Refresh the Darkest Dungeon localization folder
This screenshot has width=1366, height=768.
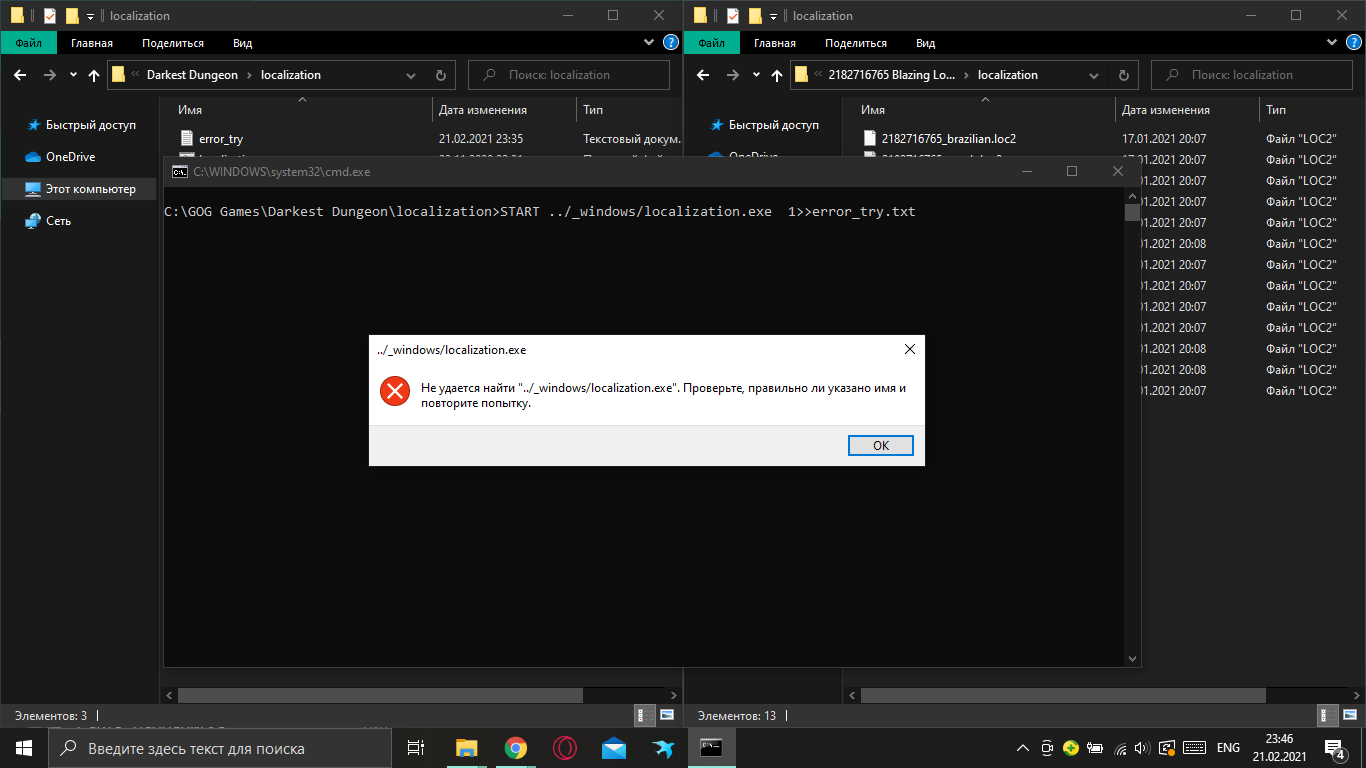point(441,75)
